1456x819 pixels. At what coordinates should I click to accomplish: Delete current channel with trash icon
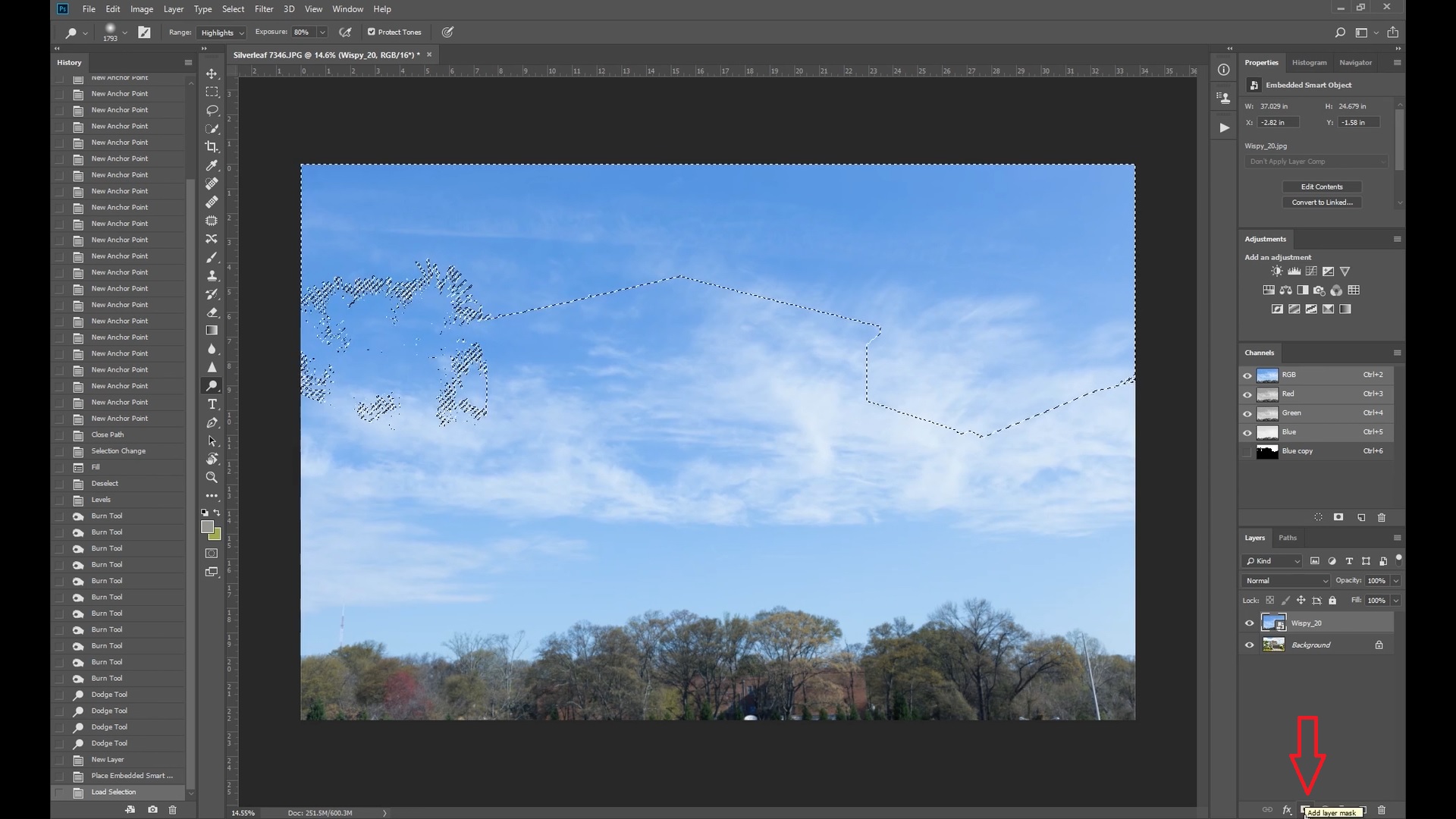pyautogui.click(x=1382, y=517)
